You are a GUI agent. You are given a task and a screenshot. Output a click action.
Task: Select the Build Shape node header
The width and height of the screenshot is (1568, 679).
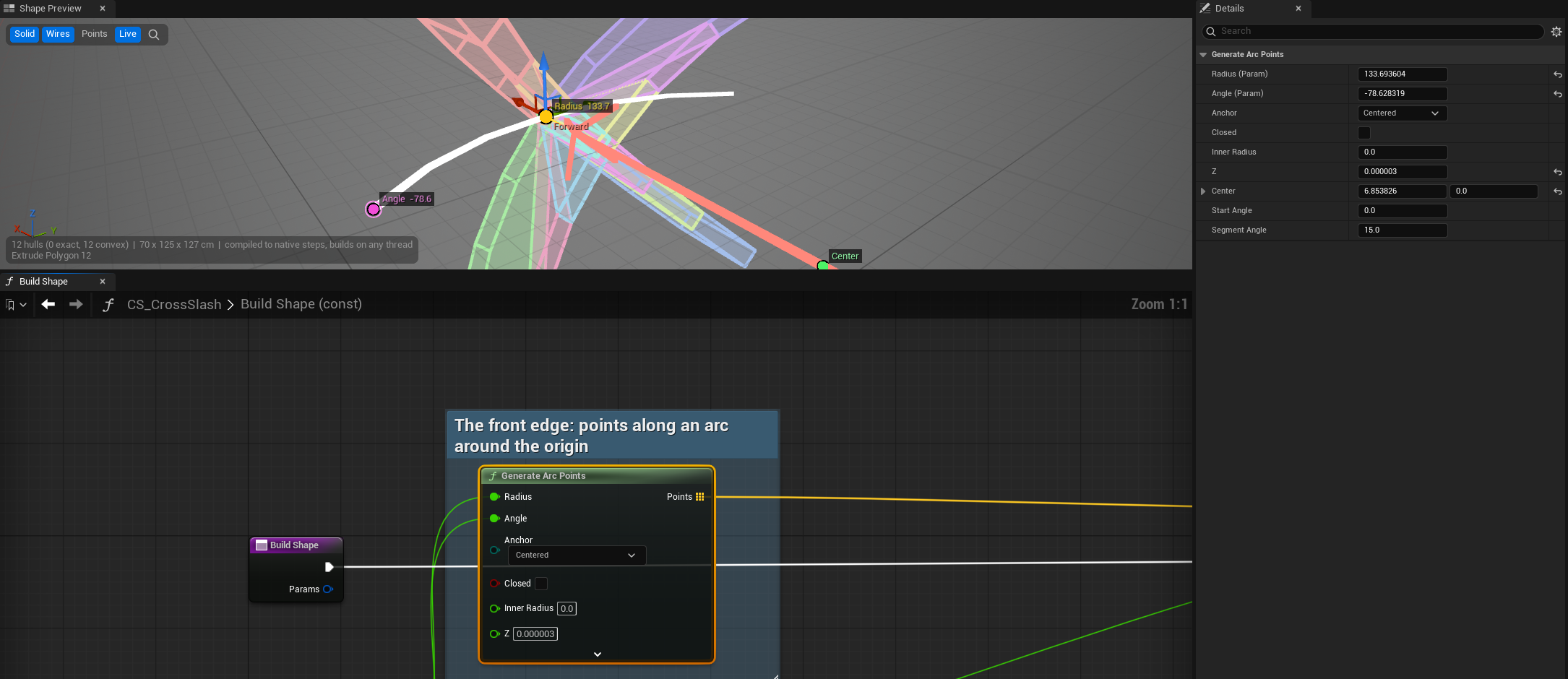(296, 545)
